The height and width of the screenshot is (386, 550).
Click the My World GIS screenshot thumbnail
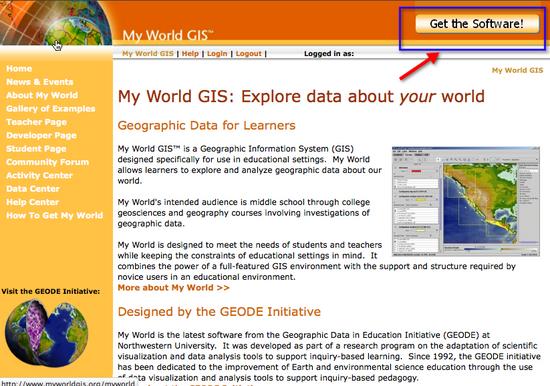click(466, 201)
